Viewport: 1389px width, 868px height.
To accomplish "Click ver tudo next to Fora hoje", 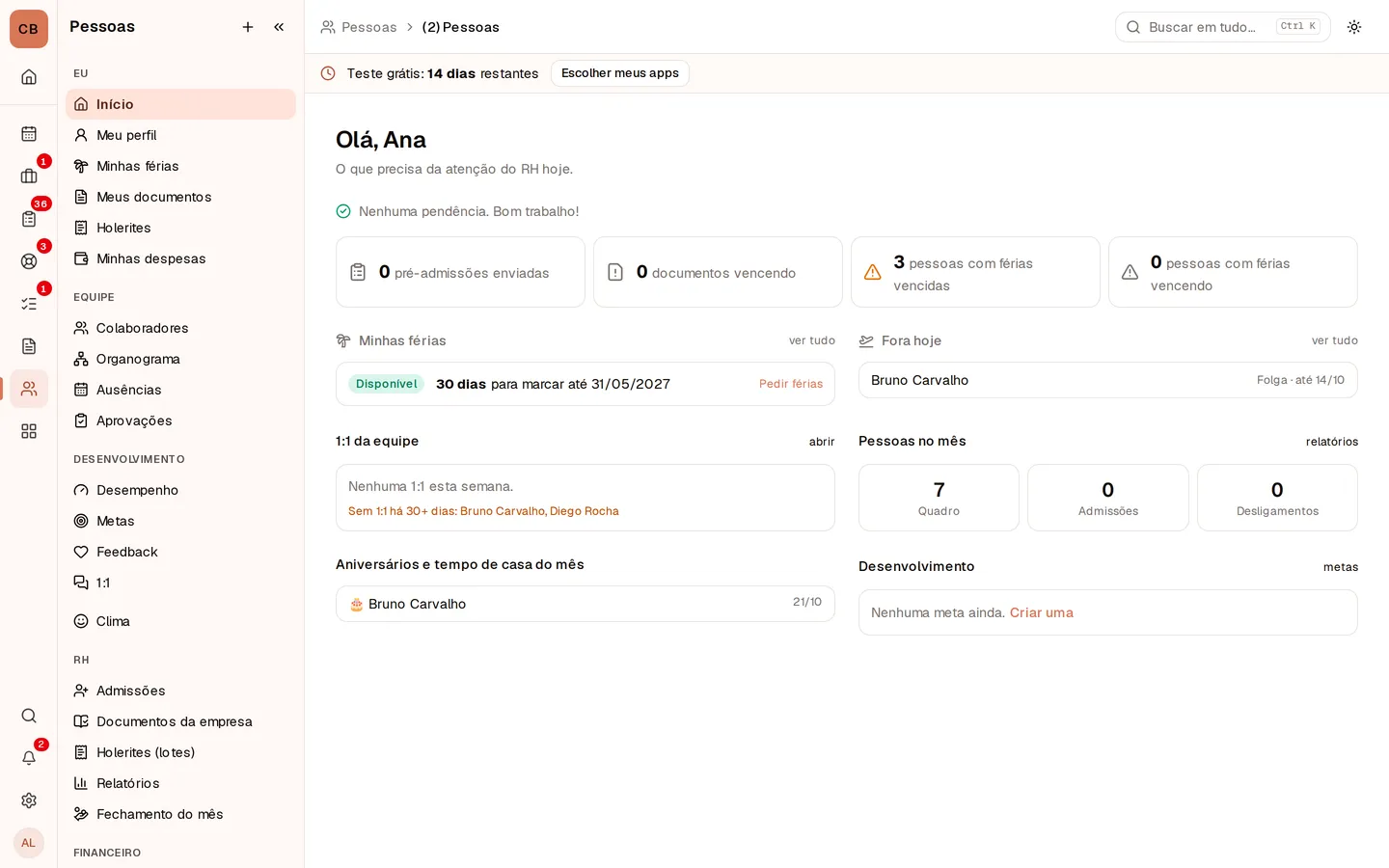I will click(x=1335, y=340).
